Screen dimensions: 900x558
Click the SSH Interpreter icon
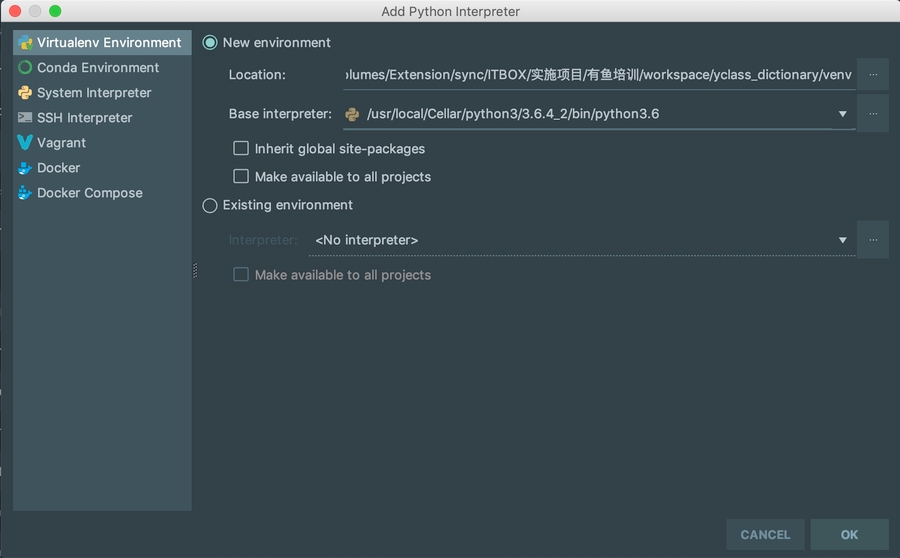click(25, 118)
